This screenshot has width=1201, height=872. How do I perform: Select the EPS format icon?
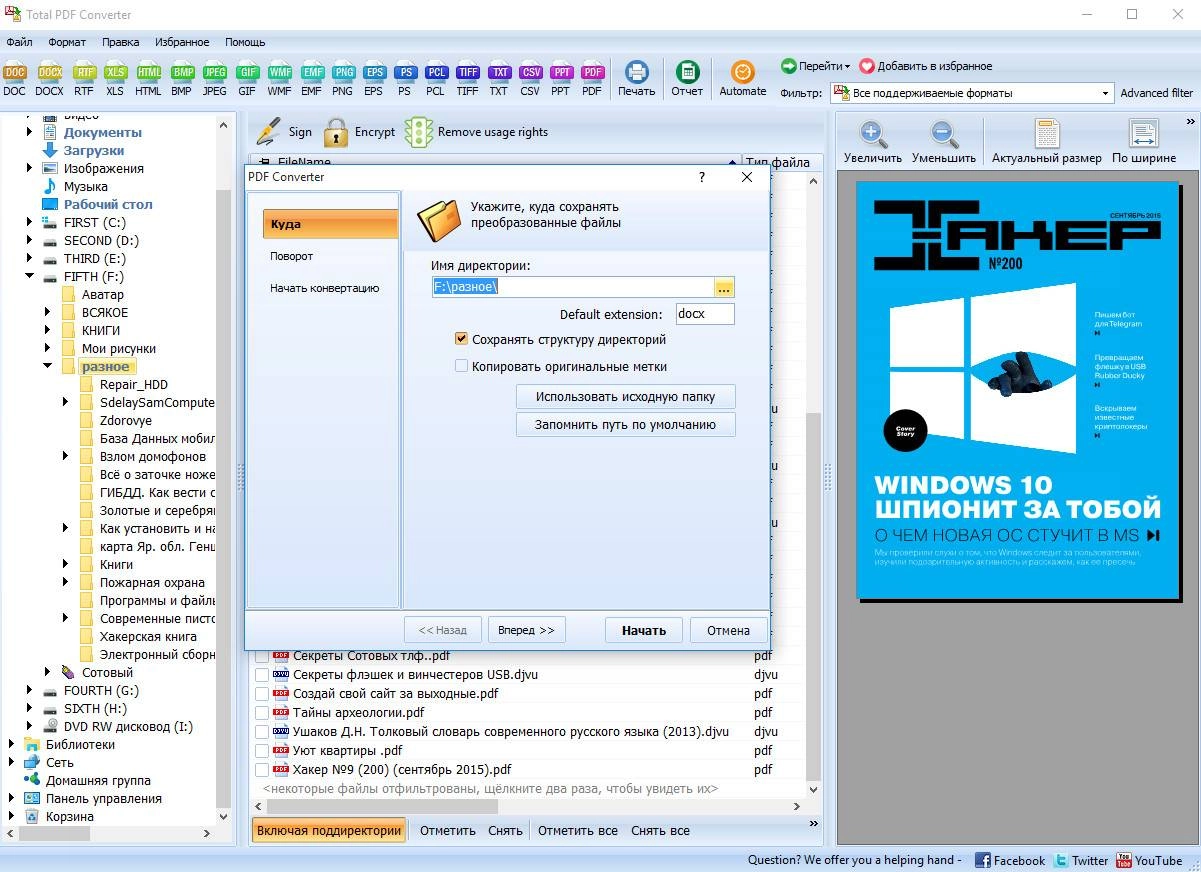pyautogui.click(x=373, y=78)
